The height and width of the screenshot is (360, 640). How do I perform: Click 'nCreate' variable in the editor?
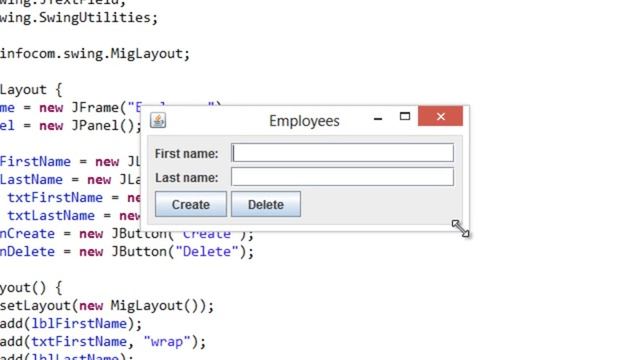click(x=27, y=234)
